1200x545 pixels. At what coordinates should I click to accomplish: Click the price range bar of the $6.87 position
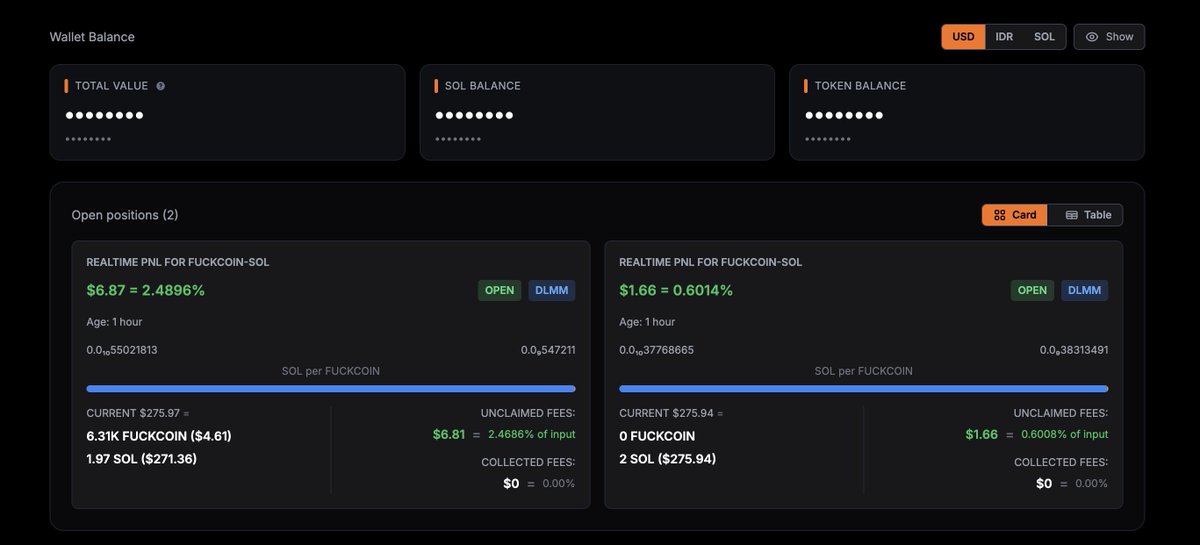(331, 388)
